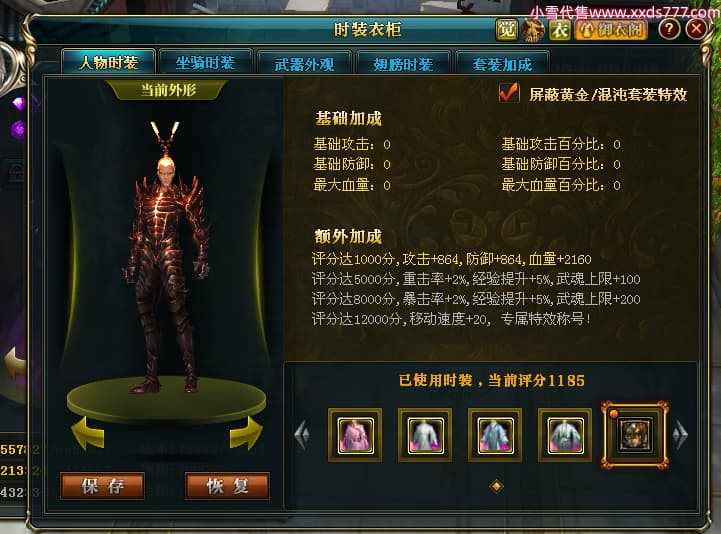The height and width of the screenshot is (534, 721).
Task: Open the golden emblem icon in title bar
Action: (x=533, y=30)
